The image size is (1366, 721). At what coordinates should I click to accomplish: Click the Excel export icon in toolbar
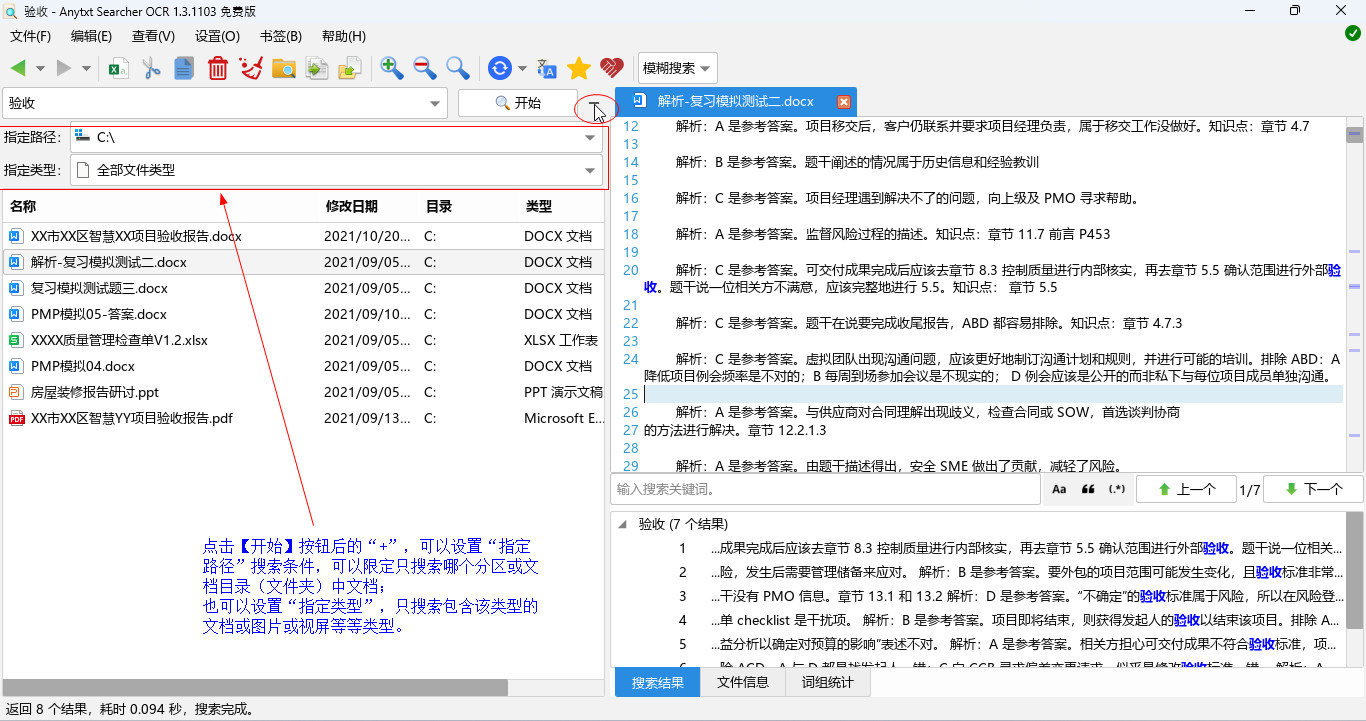(119, 68)
